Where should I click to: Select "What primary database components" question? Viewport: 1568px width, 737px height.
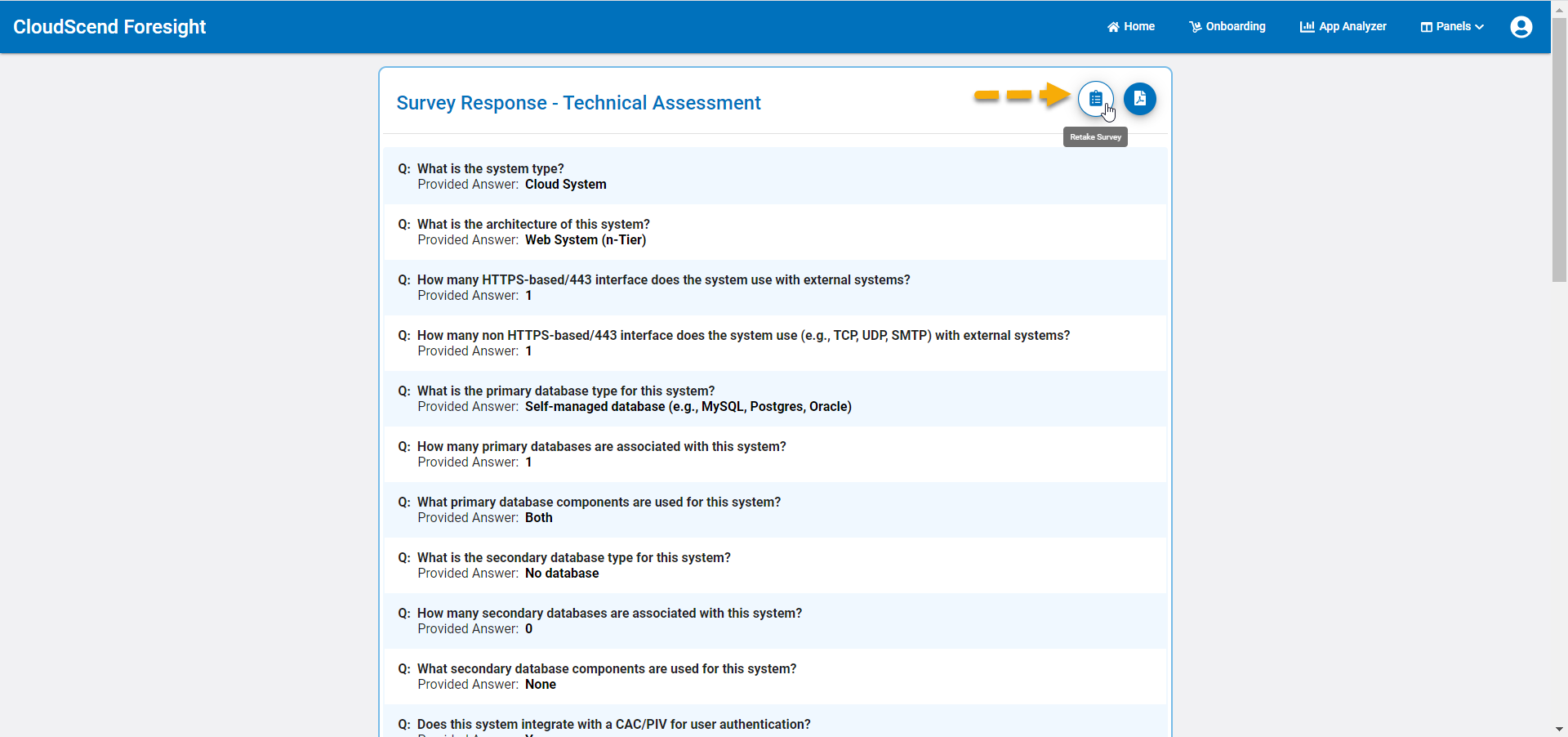pyautogui.click(x=599, y=502)
